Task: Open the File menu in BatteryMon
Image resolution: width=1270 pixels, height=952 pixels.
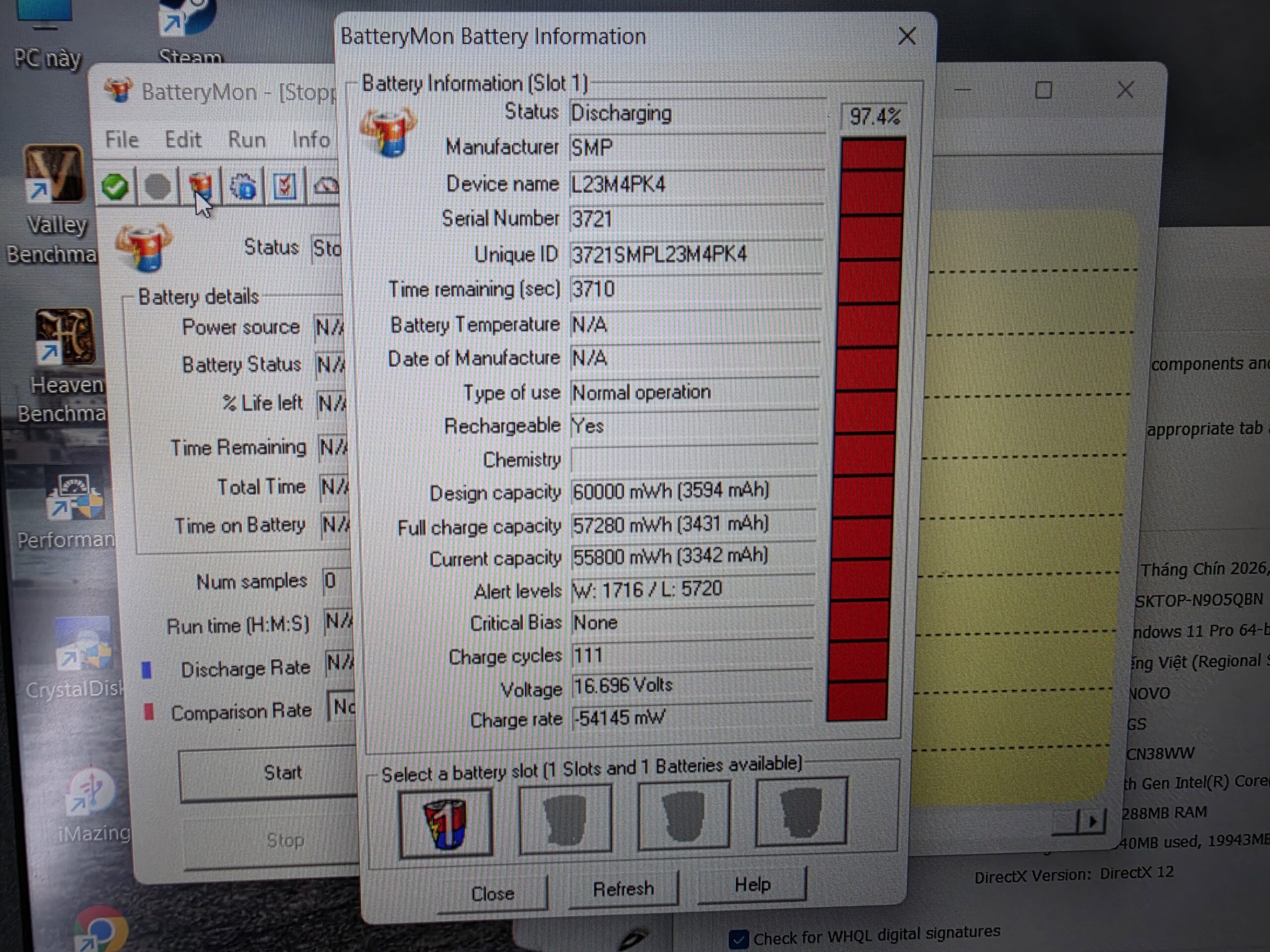Action: click(122, 139)
